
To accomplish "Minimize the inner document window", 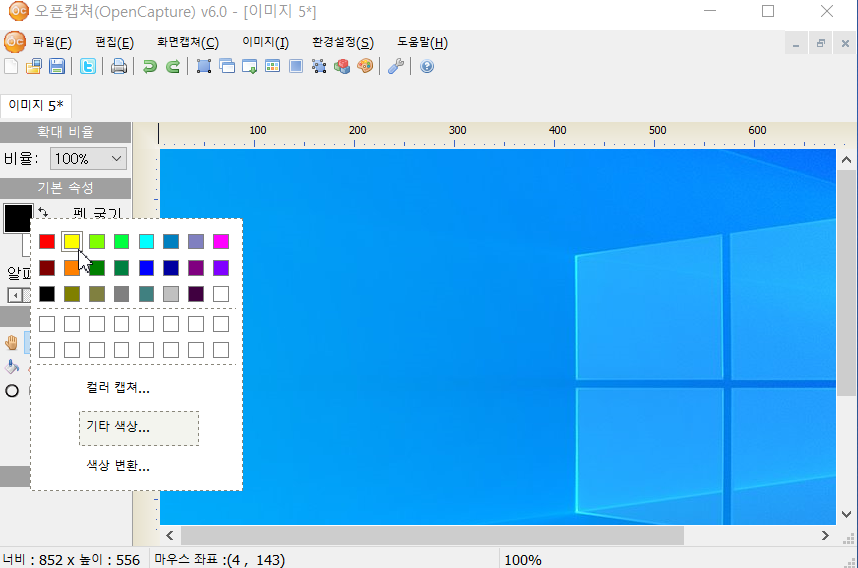I will pos(796,43).
